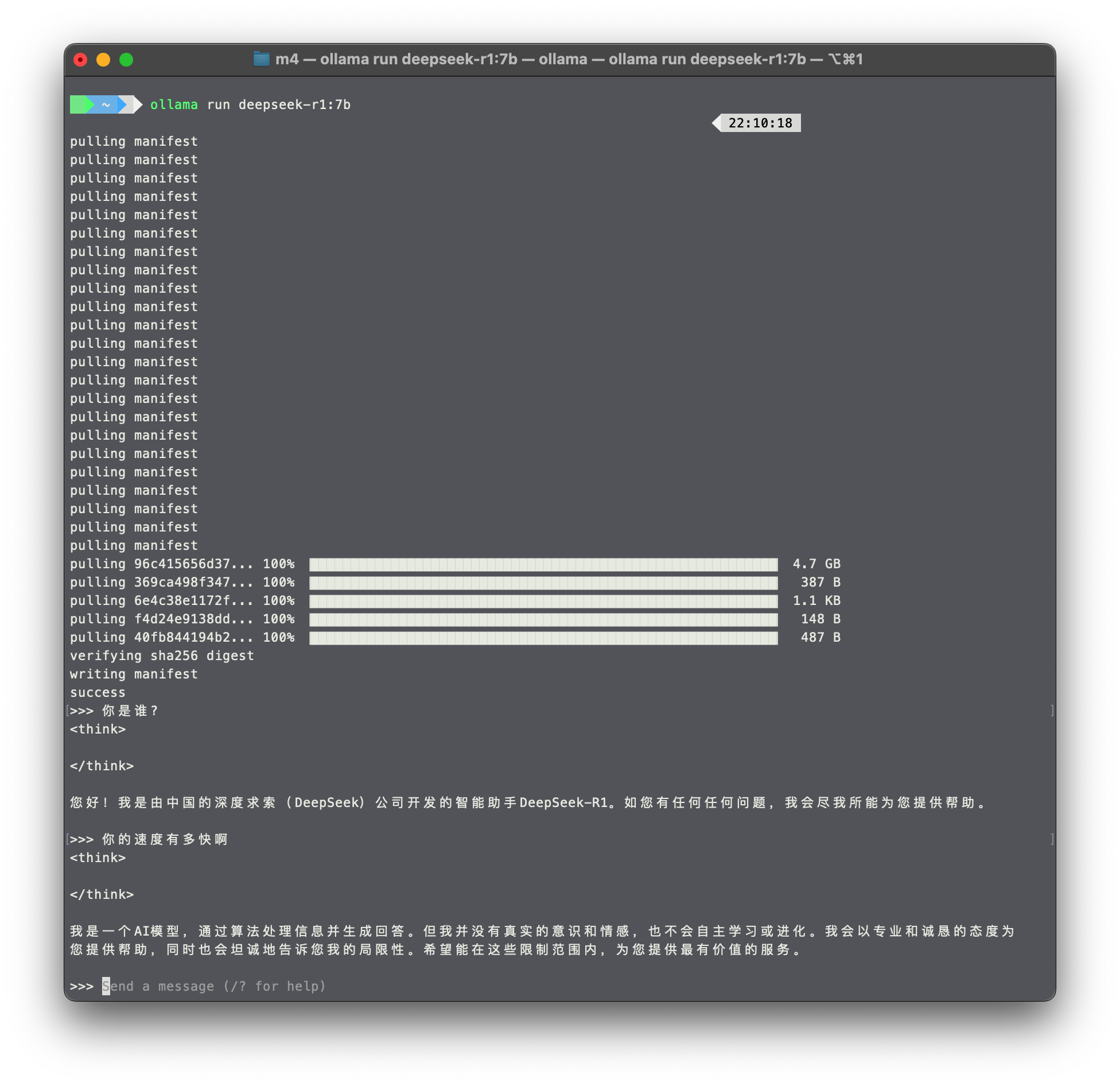Click the folder icon in title bar
The height and width of the screenshot is (1086, 1120).
pos(261,59)
